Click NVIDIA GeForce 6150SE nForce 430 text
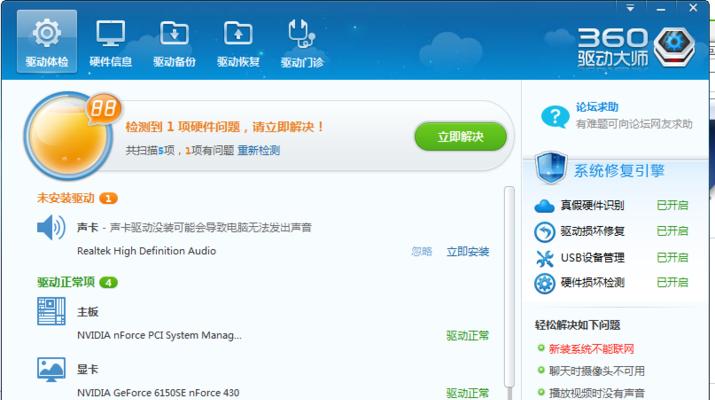This screenshot has height=400, width=715. tap(158, 393)
